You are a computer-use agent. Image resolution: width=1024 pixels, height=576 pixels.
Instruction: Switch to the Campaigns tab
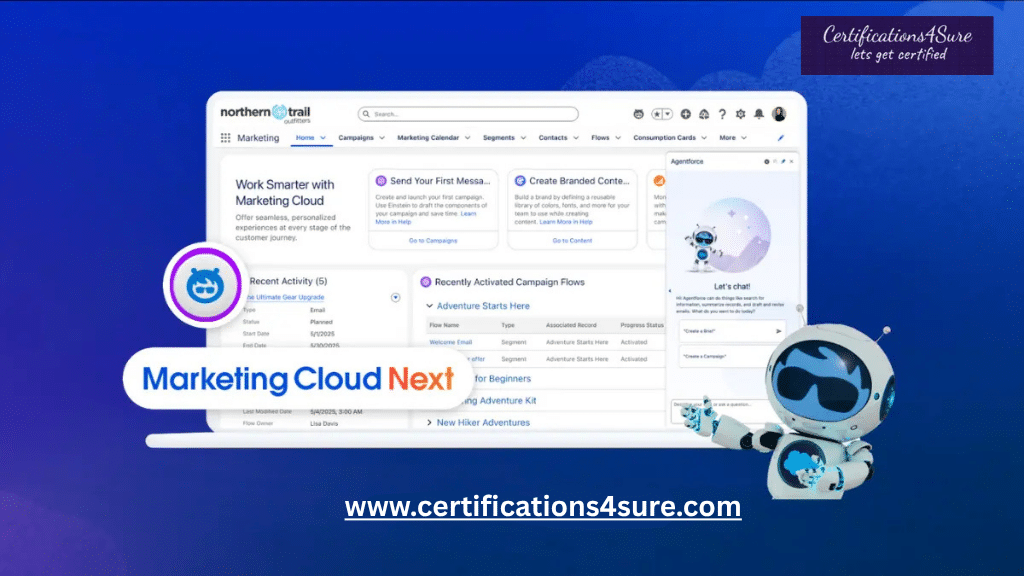356,138
